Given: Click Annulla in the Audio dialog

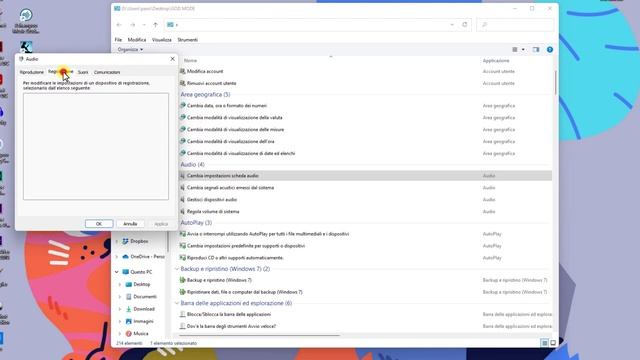Looking at the screenshot, I should pyautogui.click(x=130, y=224).
